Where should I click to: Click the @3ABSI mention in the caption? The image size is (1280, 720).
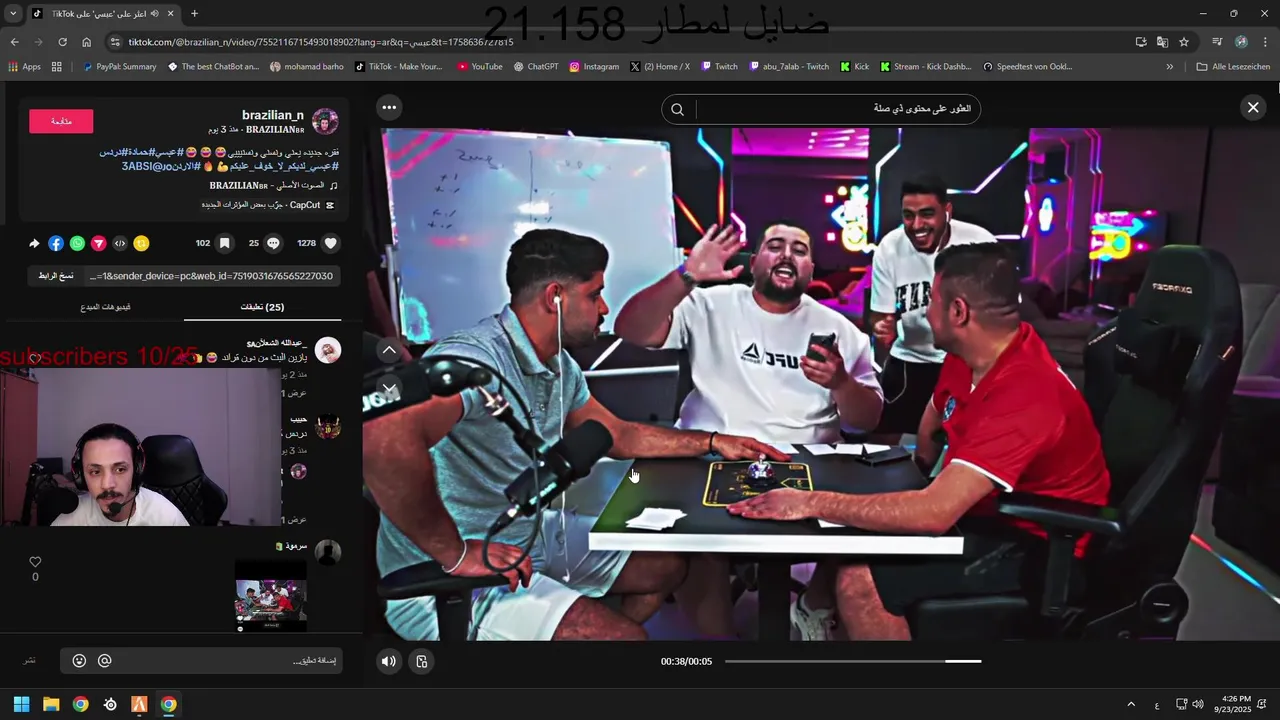148,166
